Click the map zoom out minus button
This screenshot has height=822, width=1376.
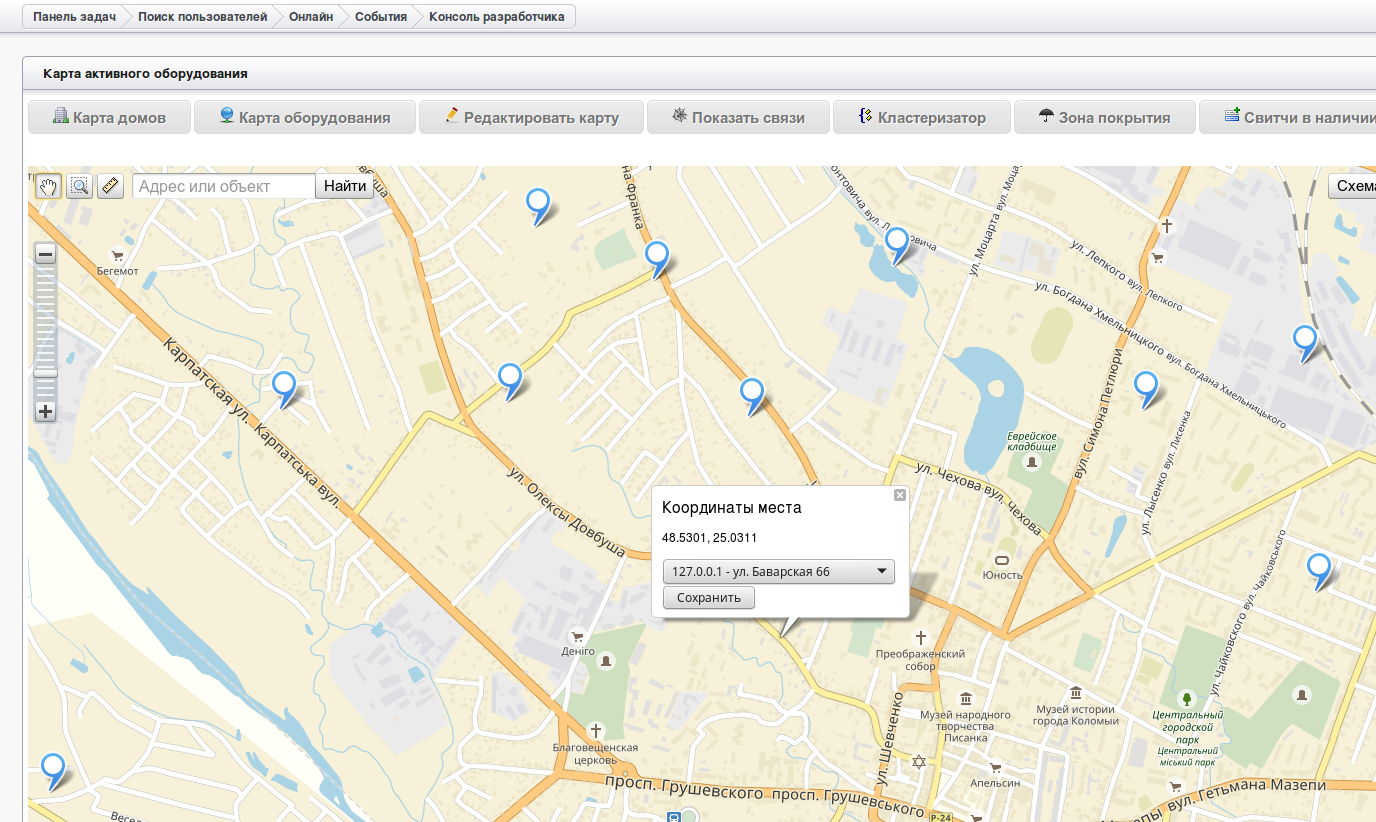45,254
